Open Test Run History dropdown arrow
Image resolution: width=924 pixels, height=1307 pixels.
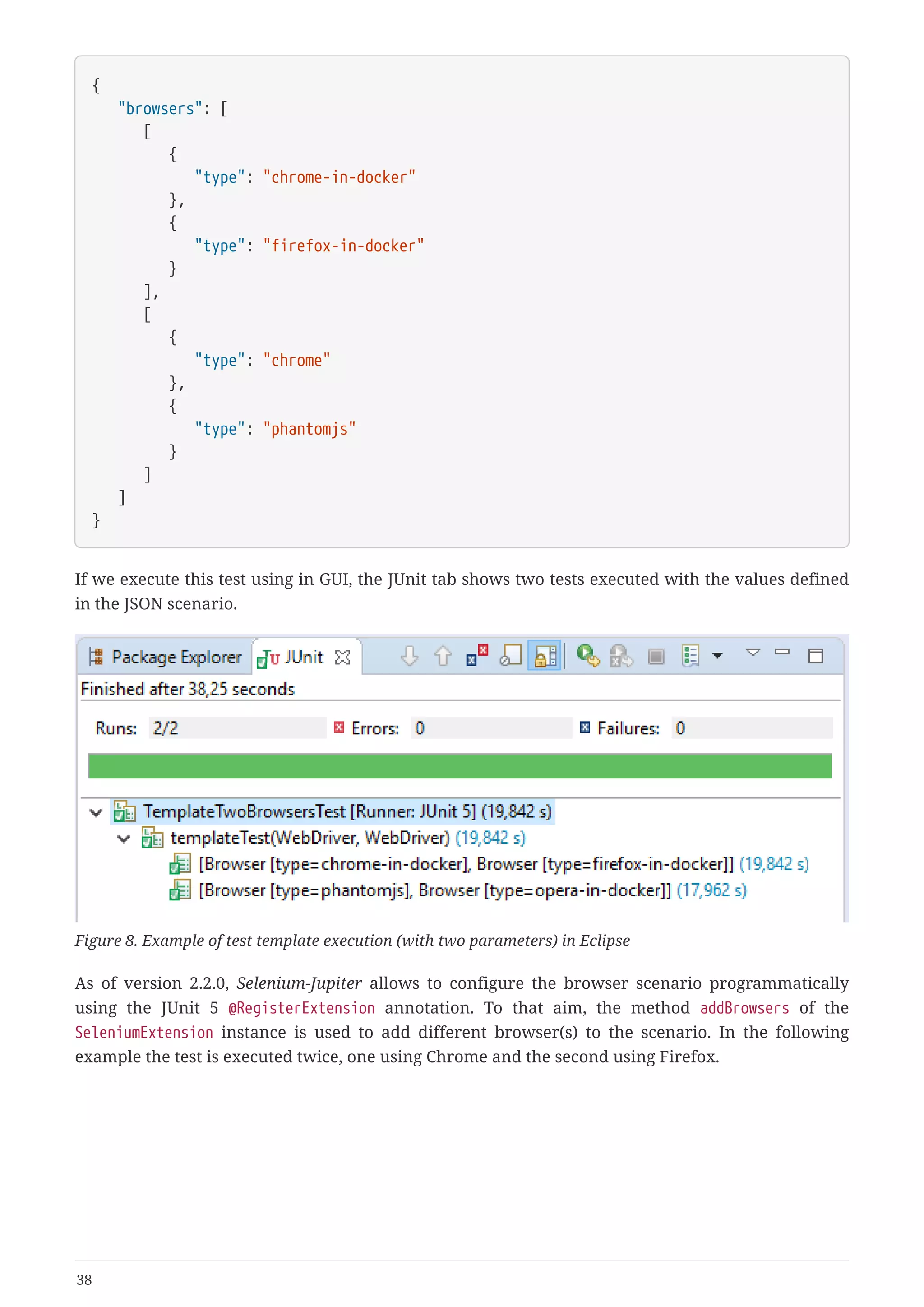(717, 656)
